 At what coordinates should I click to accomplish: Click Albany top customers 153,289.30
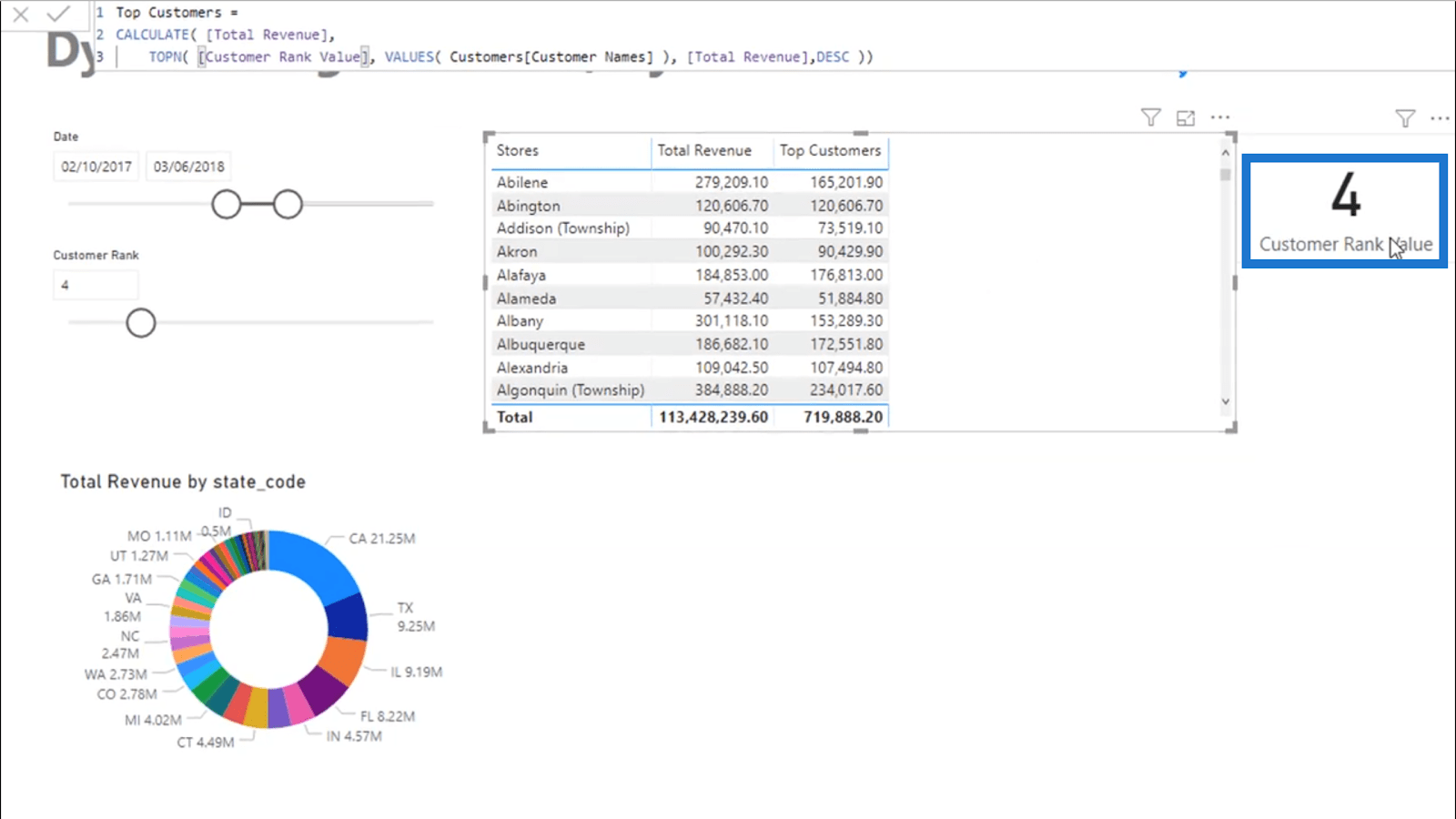coord(846,321)
